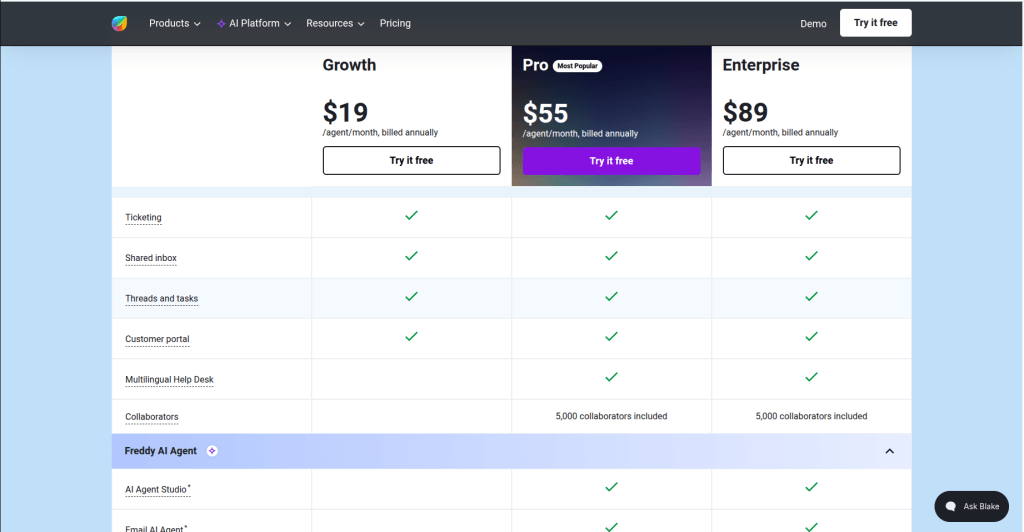Open the AI Platform dropdown menu
The height and width of the screenshot is (532, 1024).
point(254,23)
